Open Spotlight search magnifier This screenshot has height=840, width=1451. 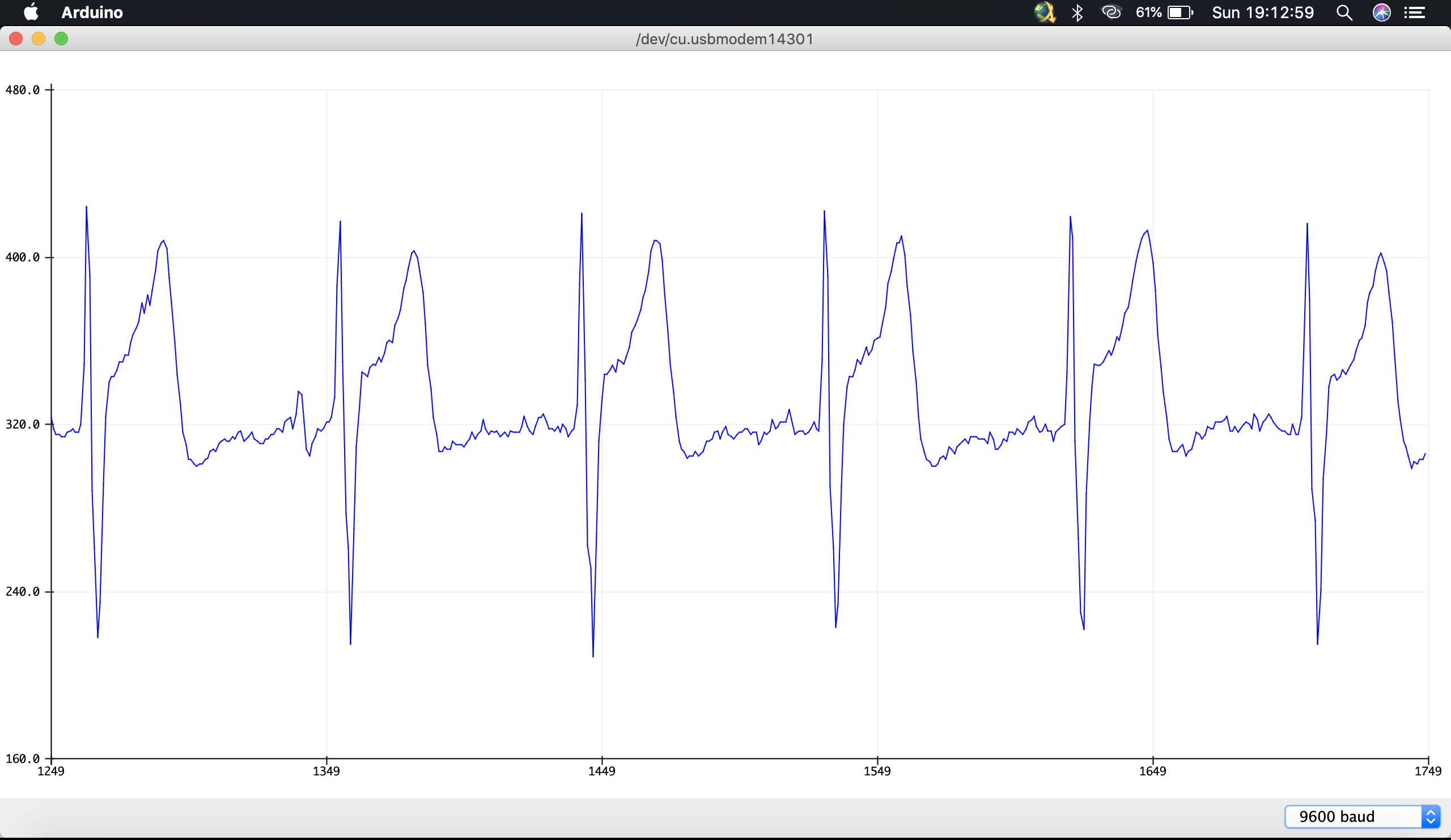point(1344,12)
